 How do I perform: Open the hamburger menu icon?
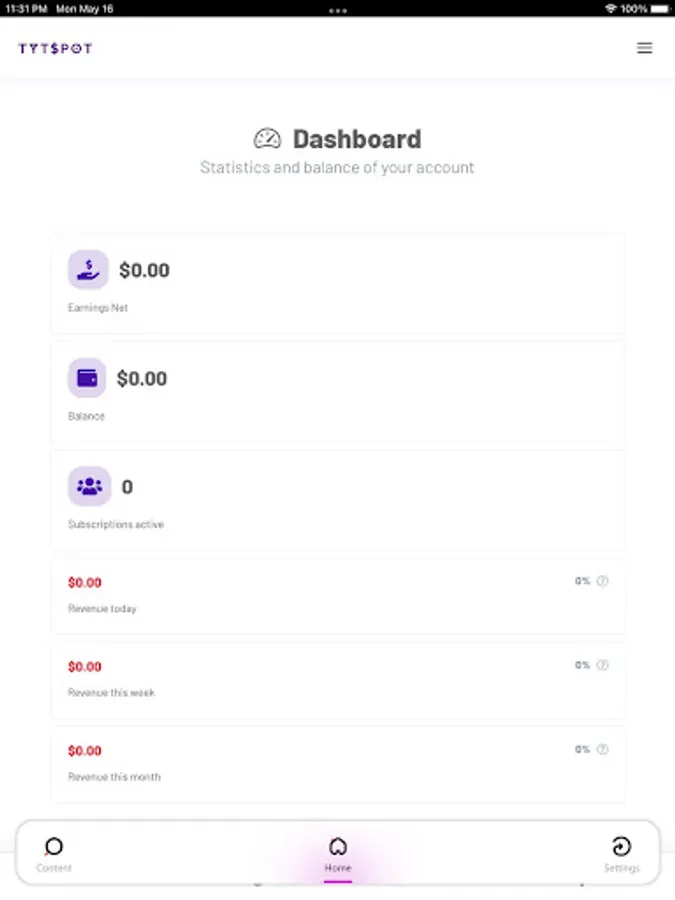pos(645,48)
